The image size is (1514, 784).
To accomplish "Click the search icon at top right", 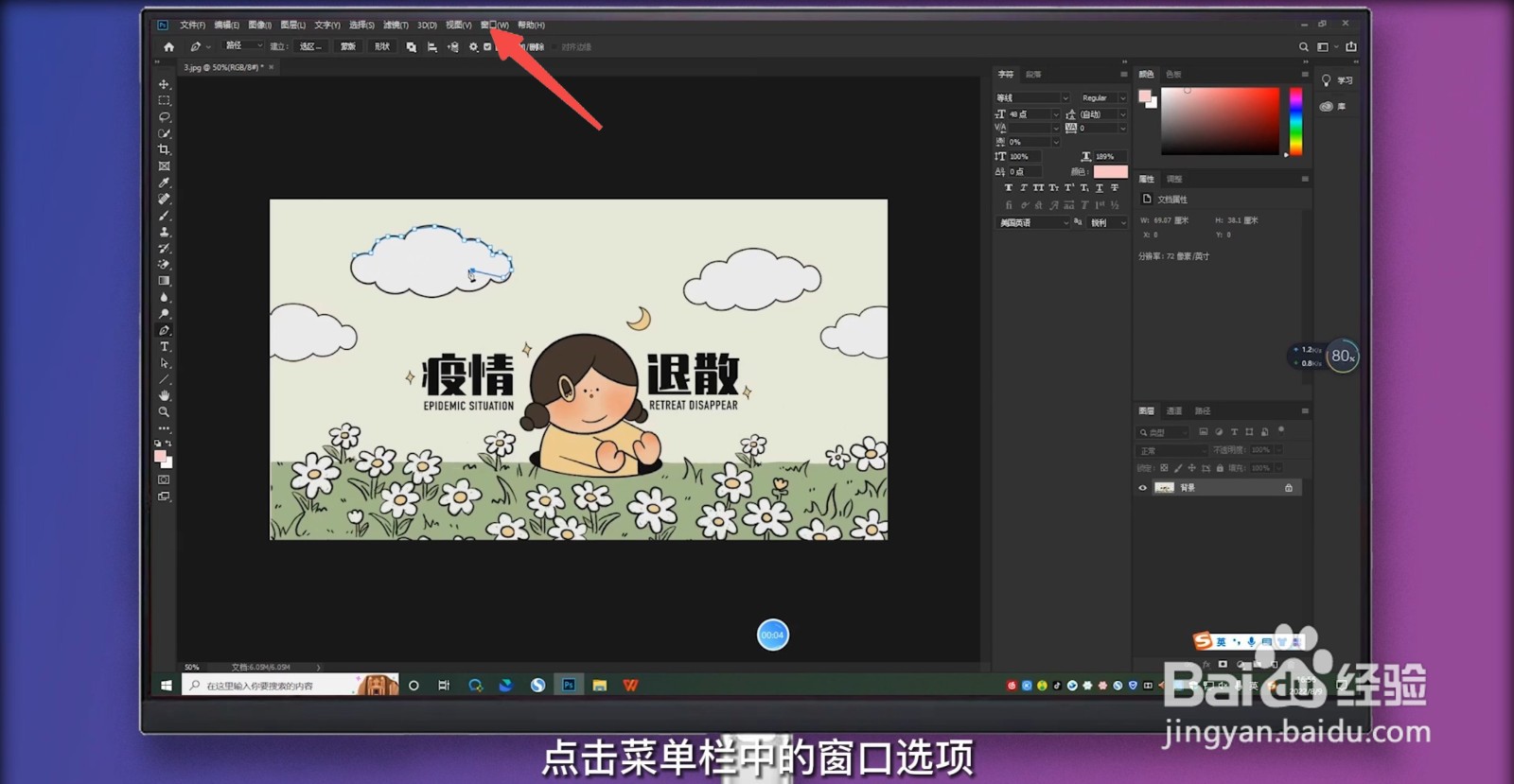I will tap(1304, 46).
